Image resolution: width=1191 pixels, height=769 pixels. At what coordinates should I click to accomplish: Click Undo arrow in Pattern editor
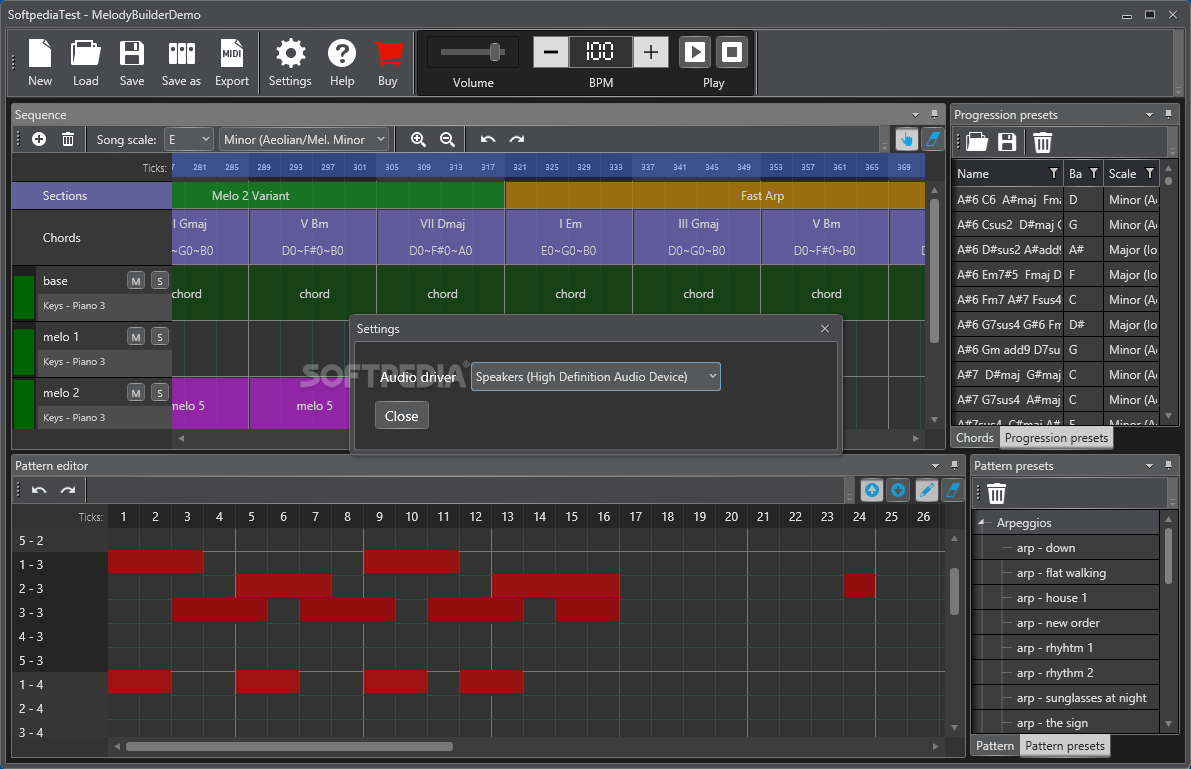pyautogui.click(x=39, y=490)
